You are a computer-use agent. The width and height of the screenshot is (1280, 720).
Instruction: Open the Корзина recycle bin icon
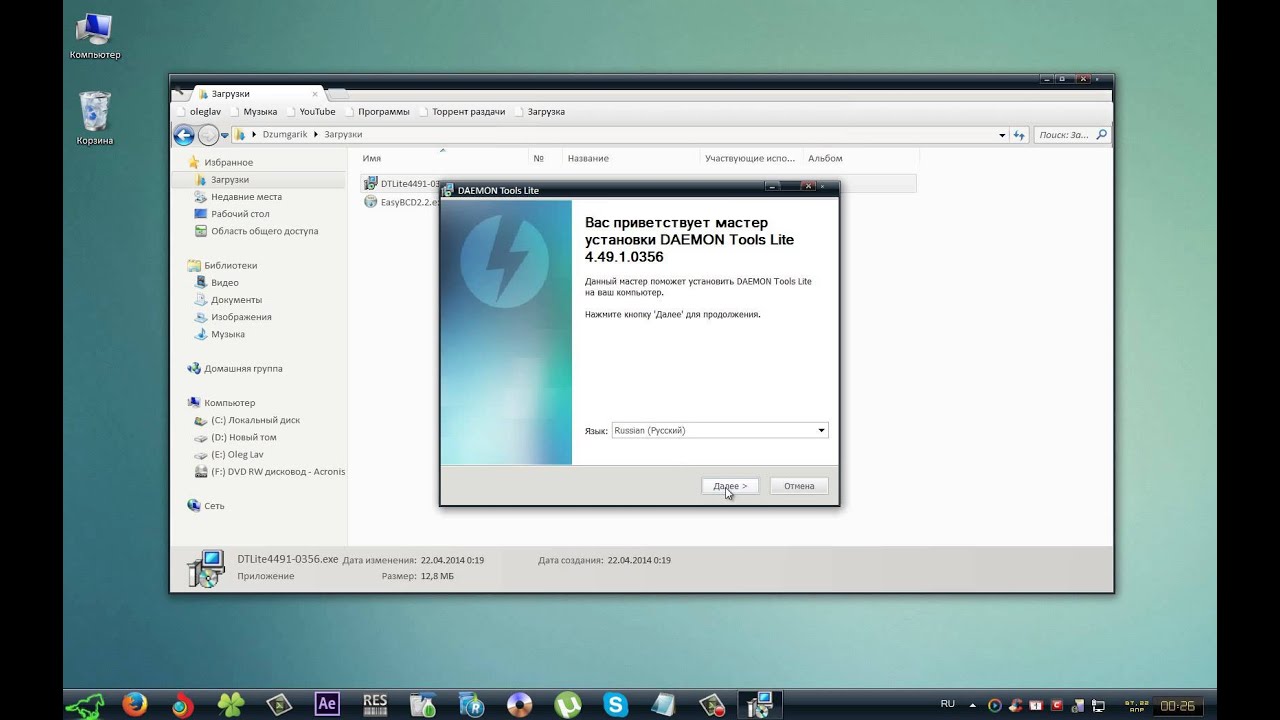click(95, 117)
